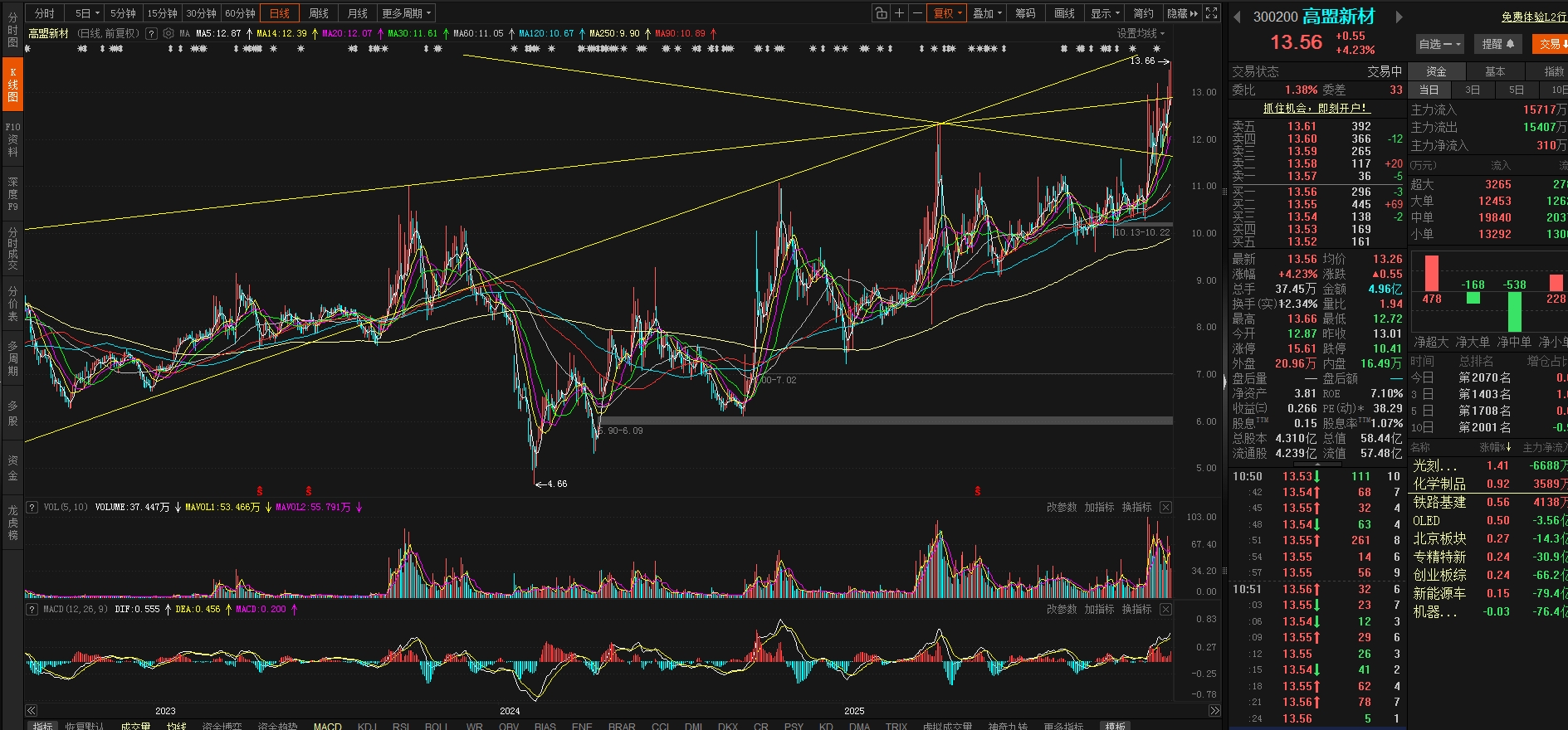Toggle 隐藏 to hide side panel

1182,13
